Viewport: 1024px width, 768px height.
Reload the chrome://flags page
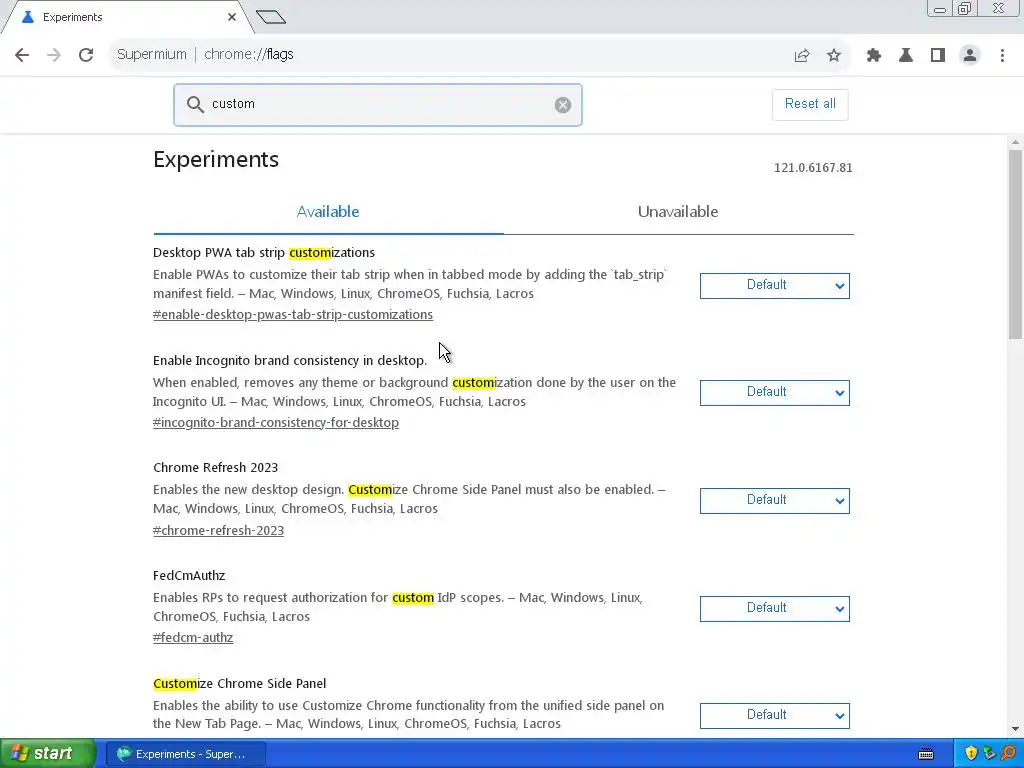pos(86,55)
